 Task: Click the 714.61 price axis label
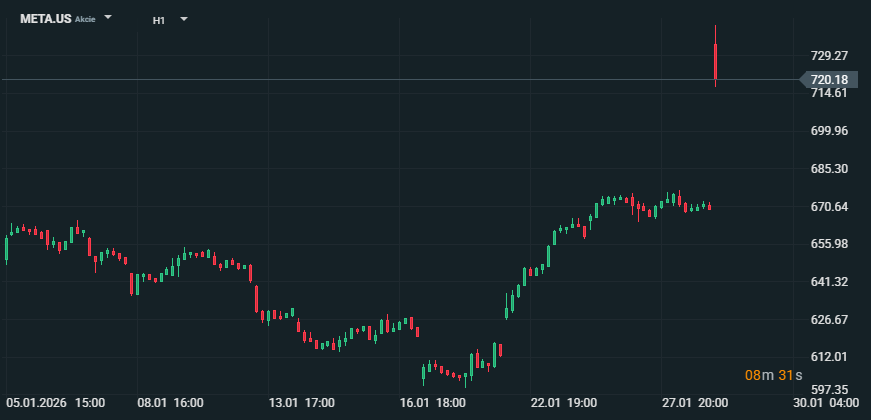pos(829,93)
